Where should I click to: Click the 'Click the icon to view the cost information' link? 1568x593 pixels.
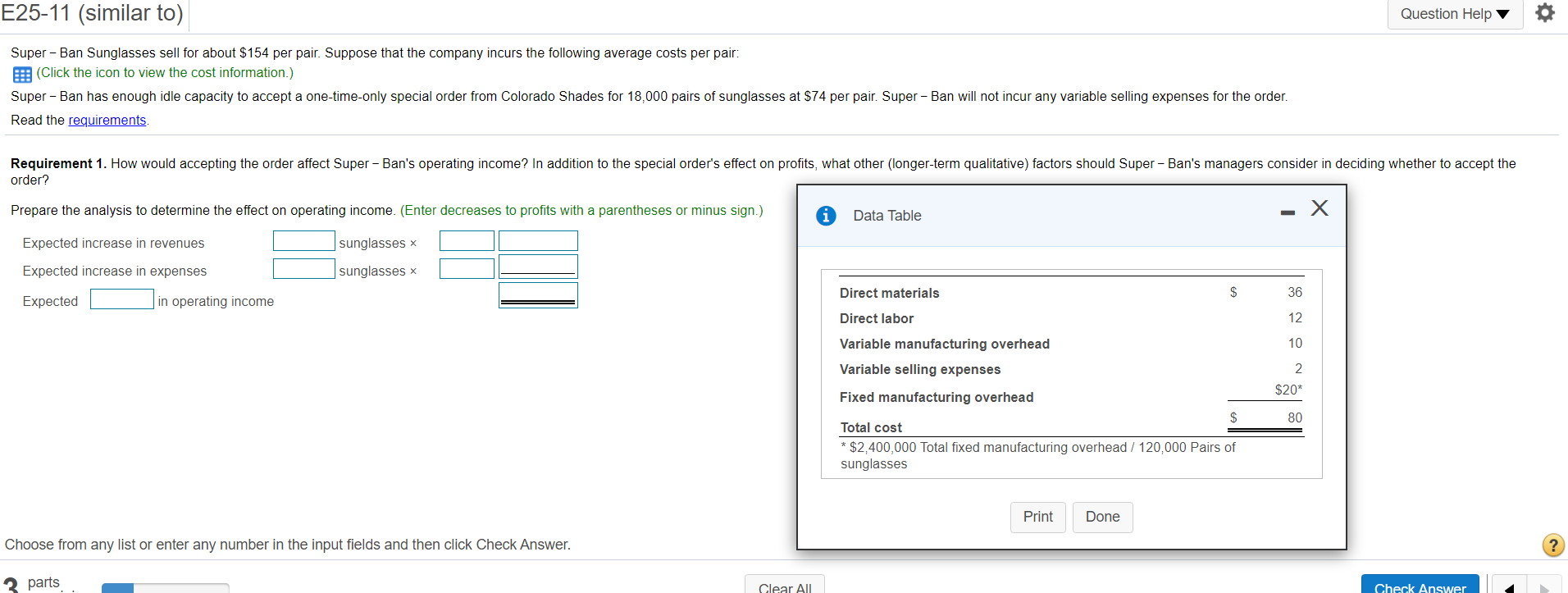coord(165,73)
